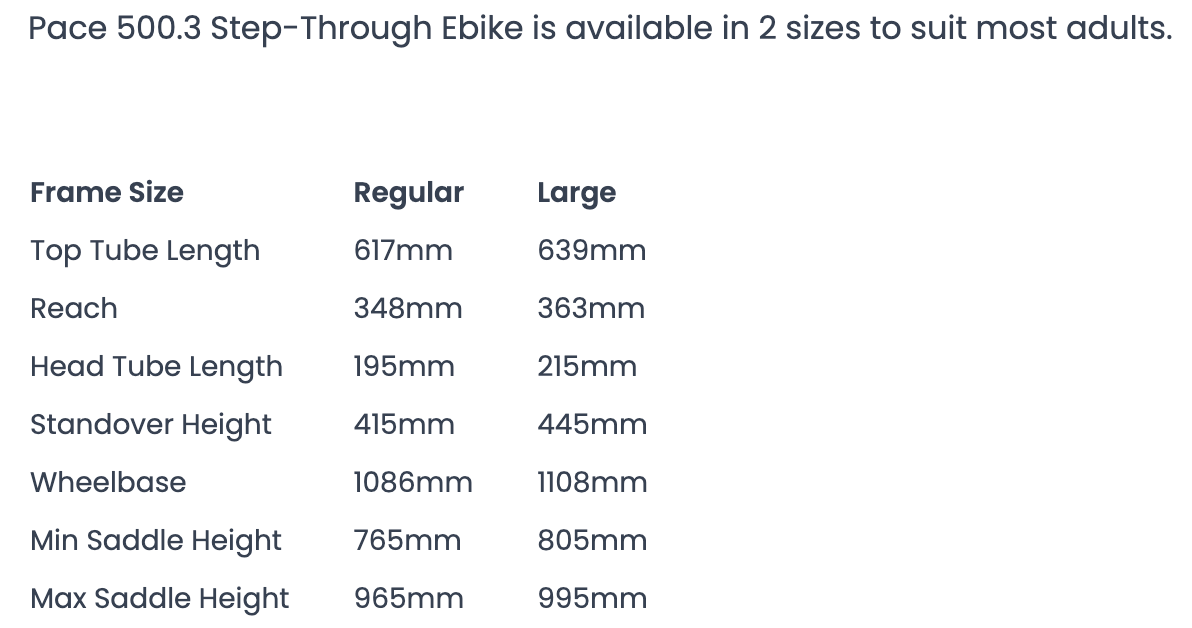Select the Regular column header
This screenshot has width=1192, height=628.
408,192
